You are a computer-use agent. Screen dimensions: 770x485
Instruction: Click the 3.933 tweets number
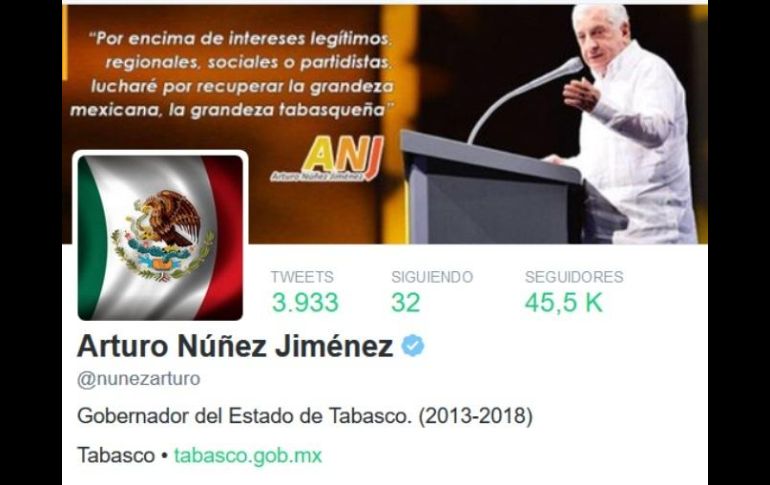coord(305,302)
